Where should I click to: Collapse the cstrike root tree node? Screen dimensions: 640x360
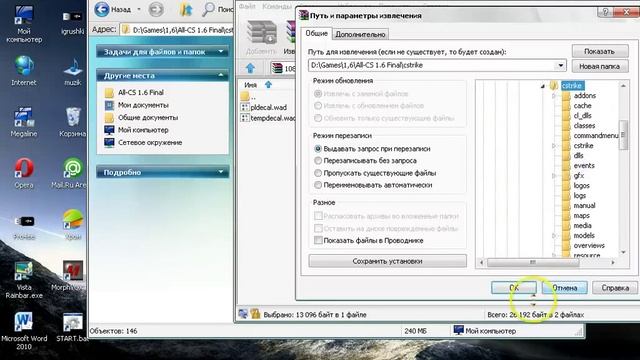click(x=543, y=86)
